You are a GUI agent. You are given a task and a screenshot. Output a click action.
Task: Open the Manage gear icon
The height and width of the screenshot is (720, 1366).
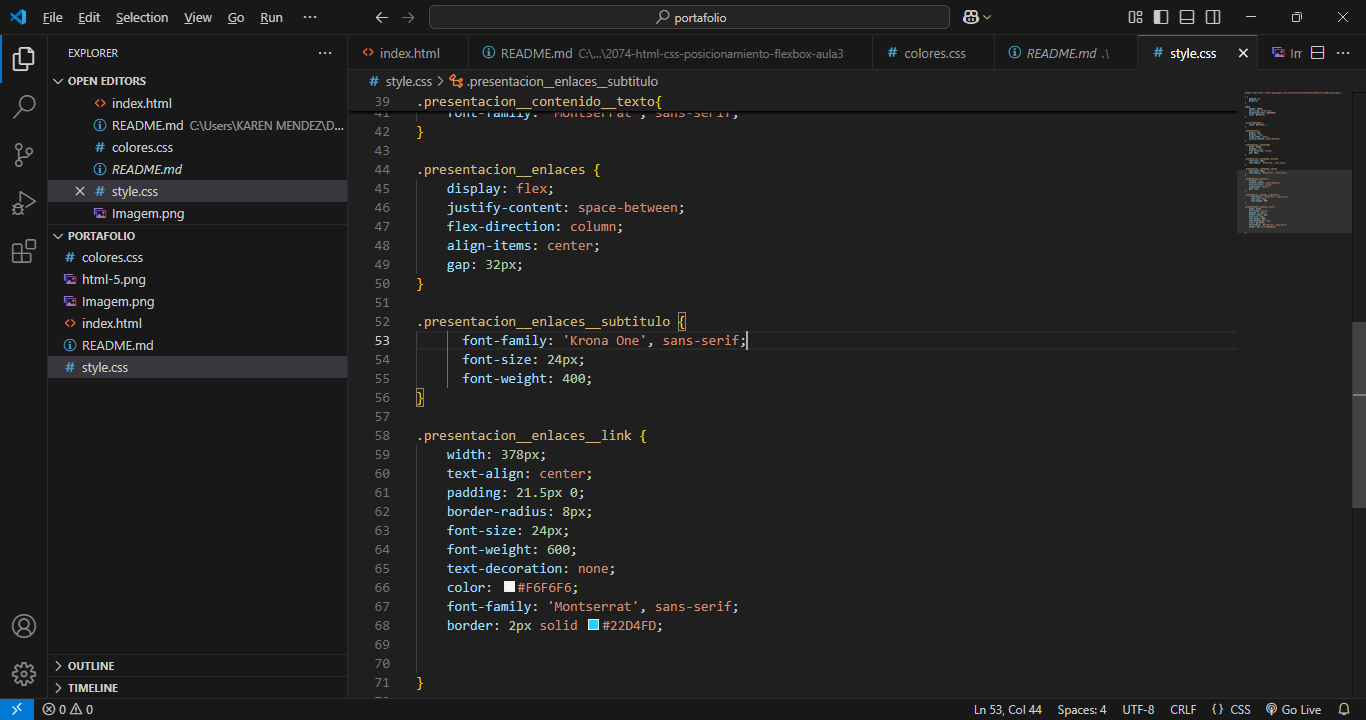24,673
